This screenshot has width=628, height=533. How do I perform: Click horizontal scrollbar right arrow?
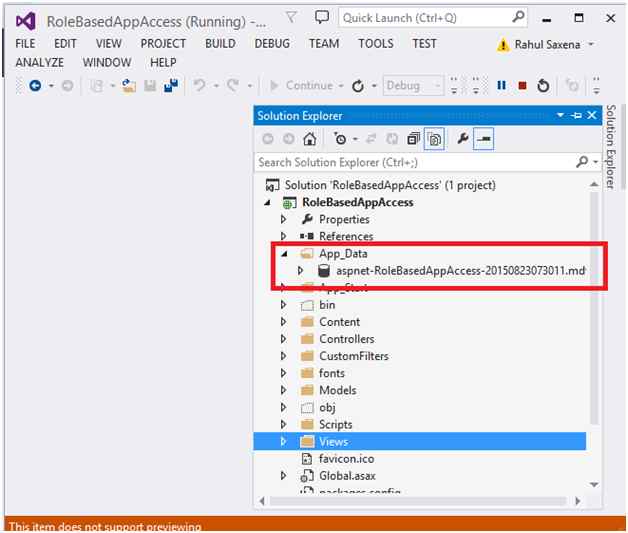click(x=578, y=501)
